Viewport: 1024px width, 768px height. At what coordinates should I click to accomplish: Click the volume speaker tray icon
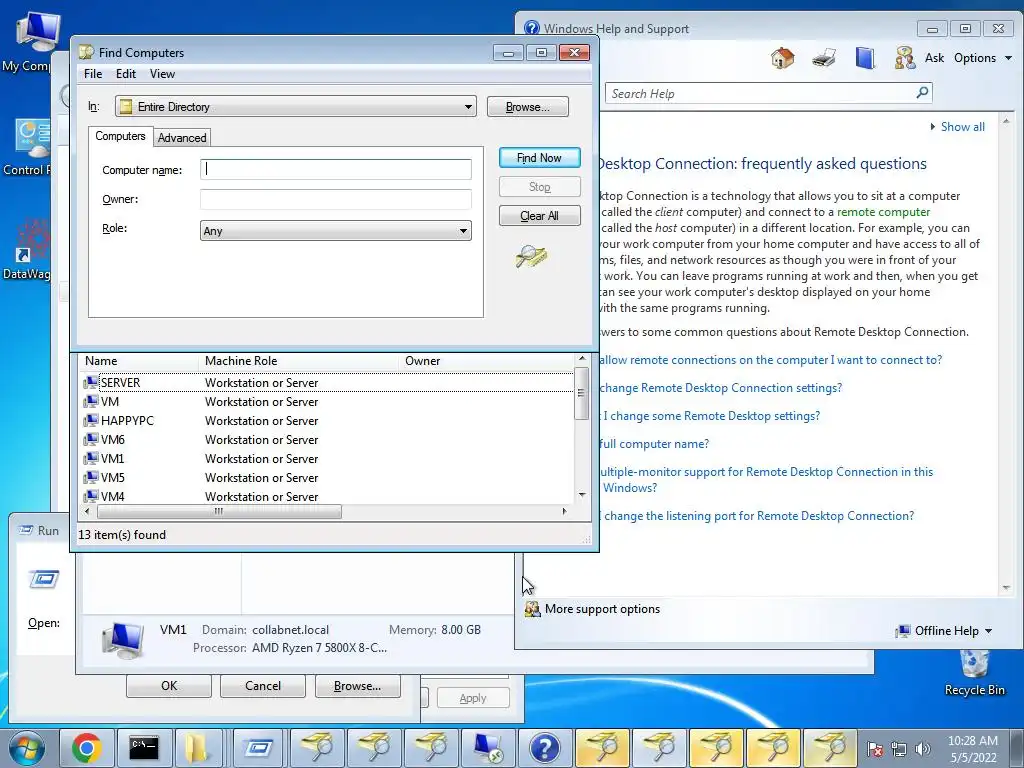[922, 749]
